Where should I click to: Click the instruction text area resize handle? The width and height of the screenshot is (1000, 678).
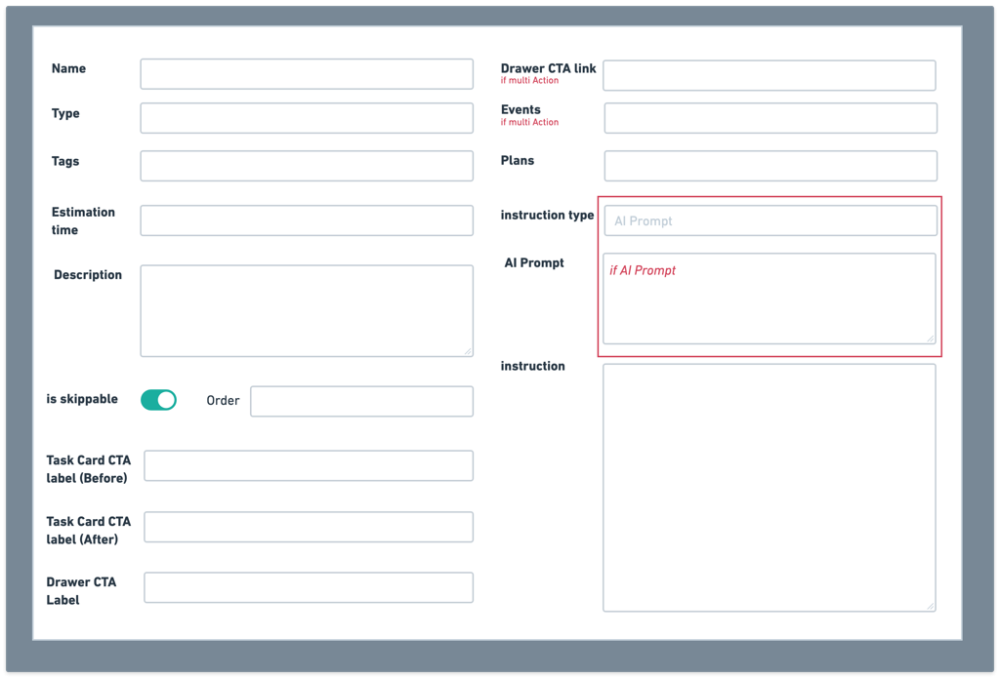930,606
